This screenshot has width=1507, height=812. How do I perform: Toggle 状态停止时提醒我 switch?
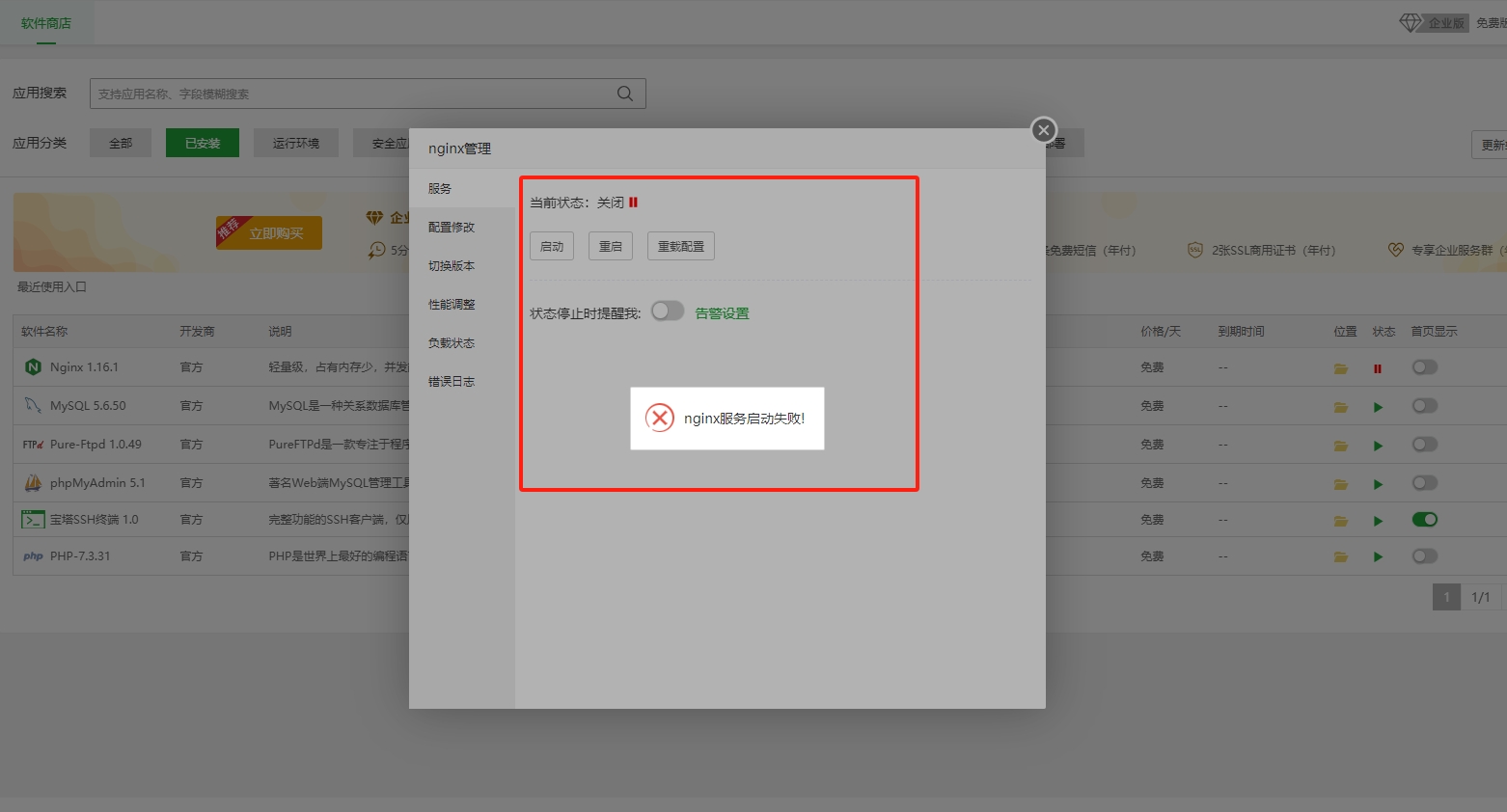coord(668,311)
